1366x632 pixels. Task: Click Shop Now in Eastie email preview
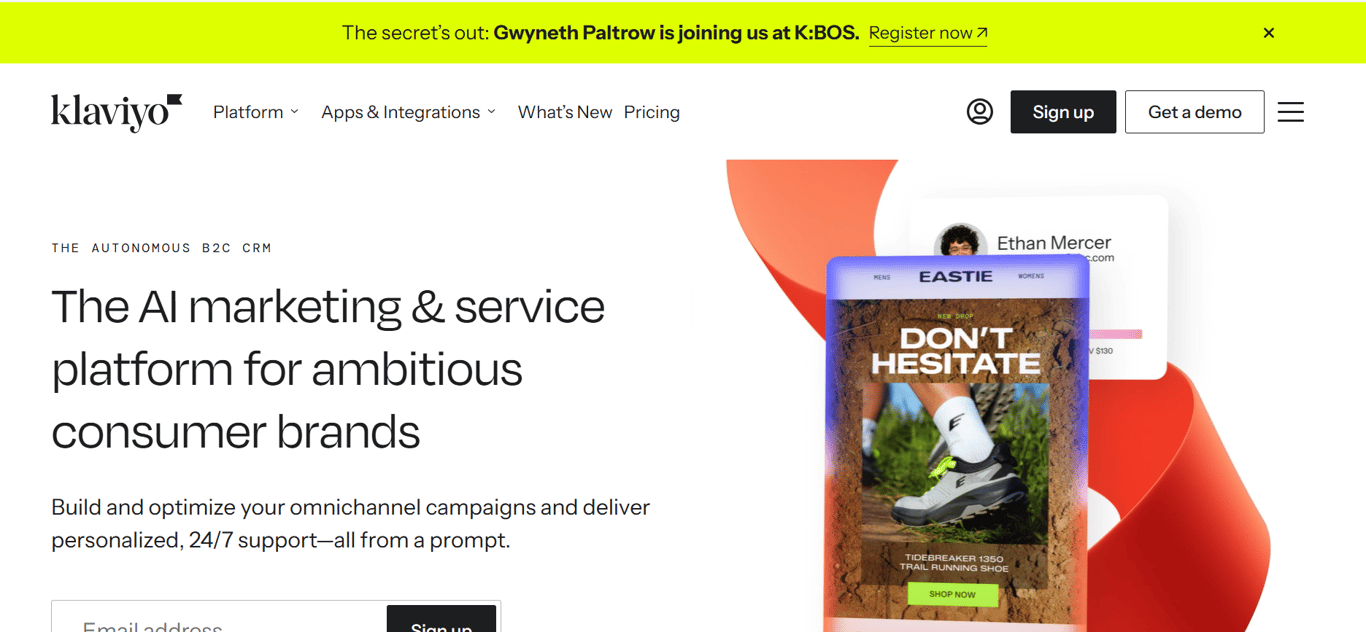click(952, 594)
